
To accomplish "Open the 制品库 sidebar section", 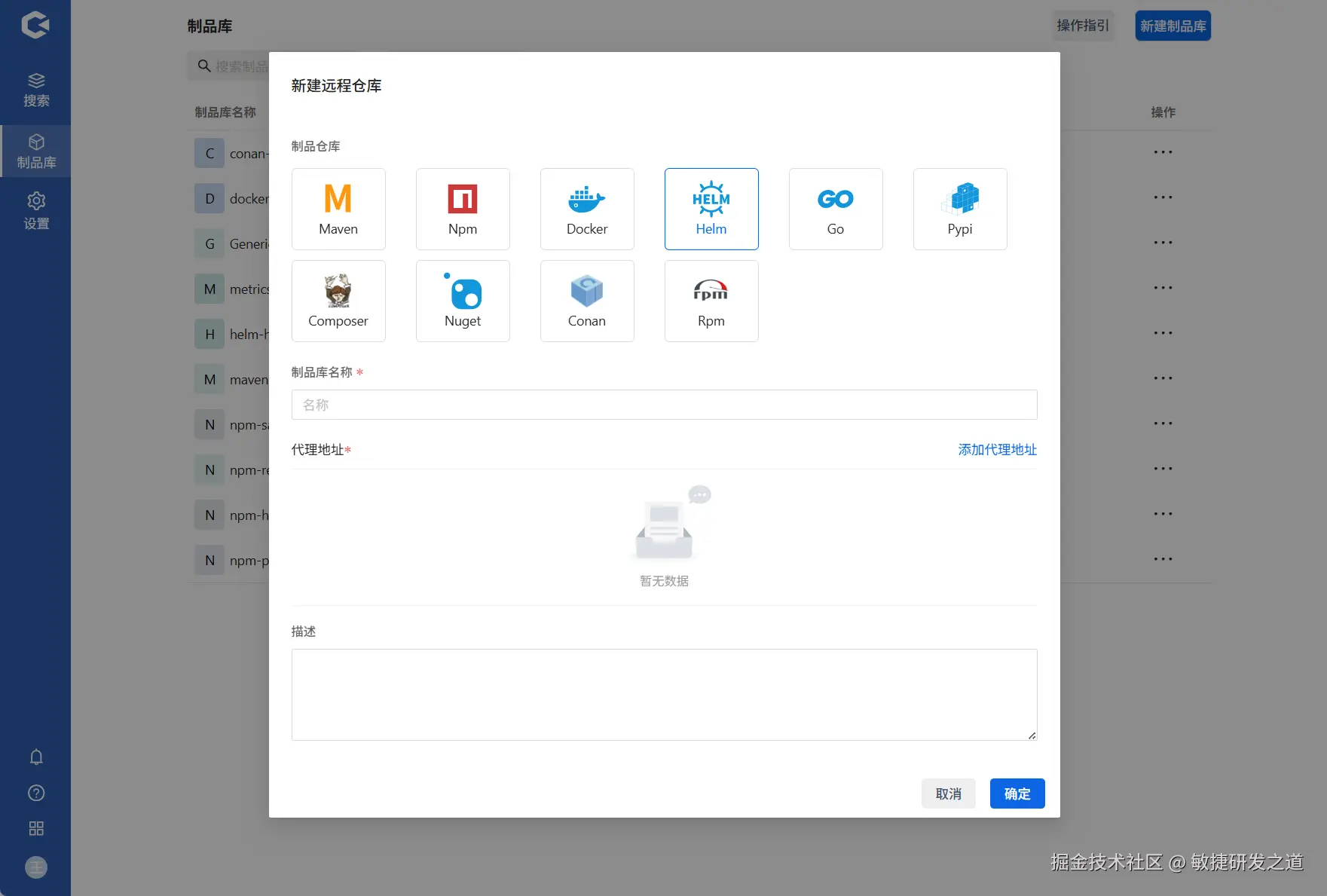I will pos(35,151).
